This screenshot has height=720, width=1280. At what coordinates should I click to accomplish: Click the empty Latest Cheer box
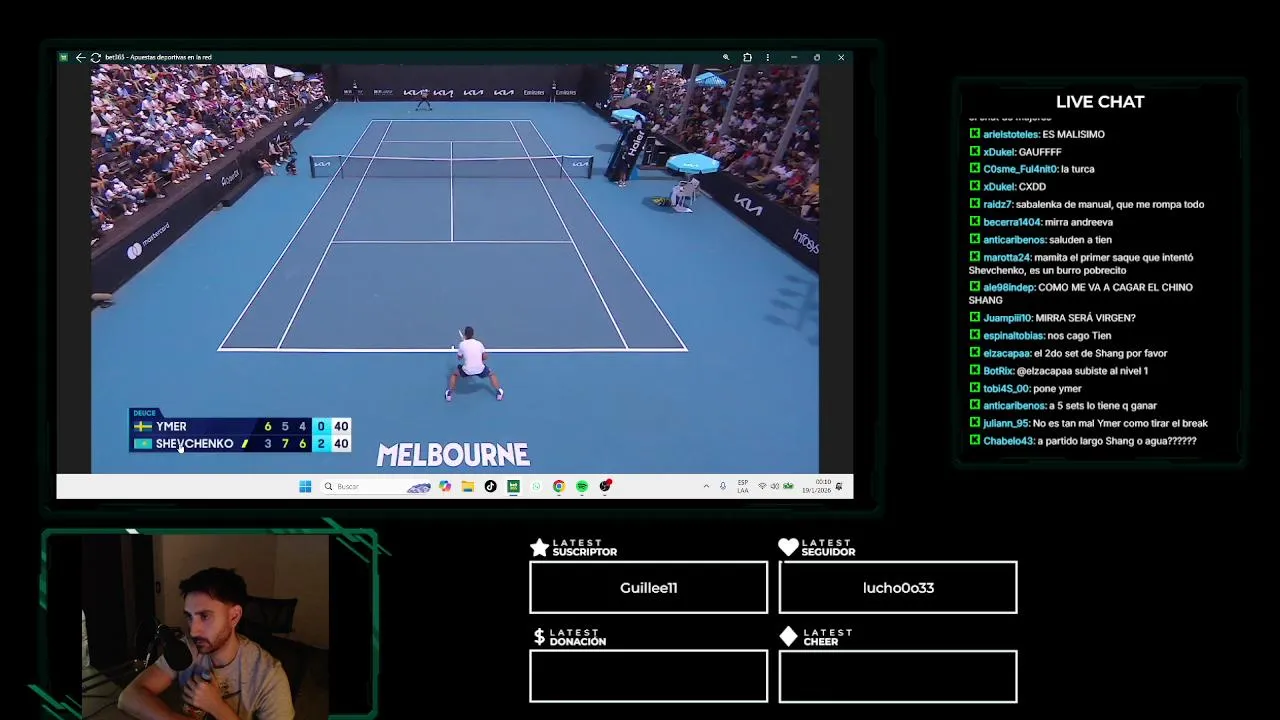click(x=898, y=676)
